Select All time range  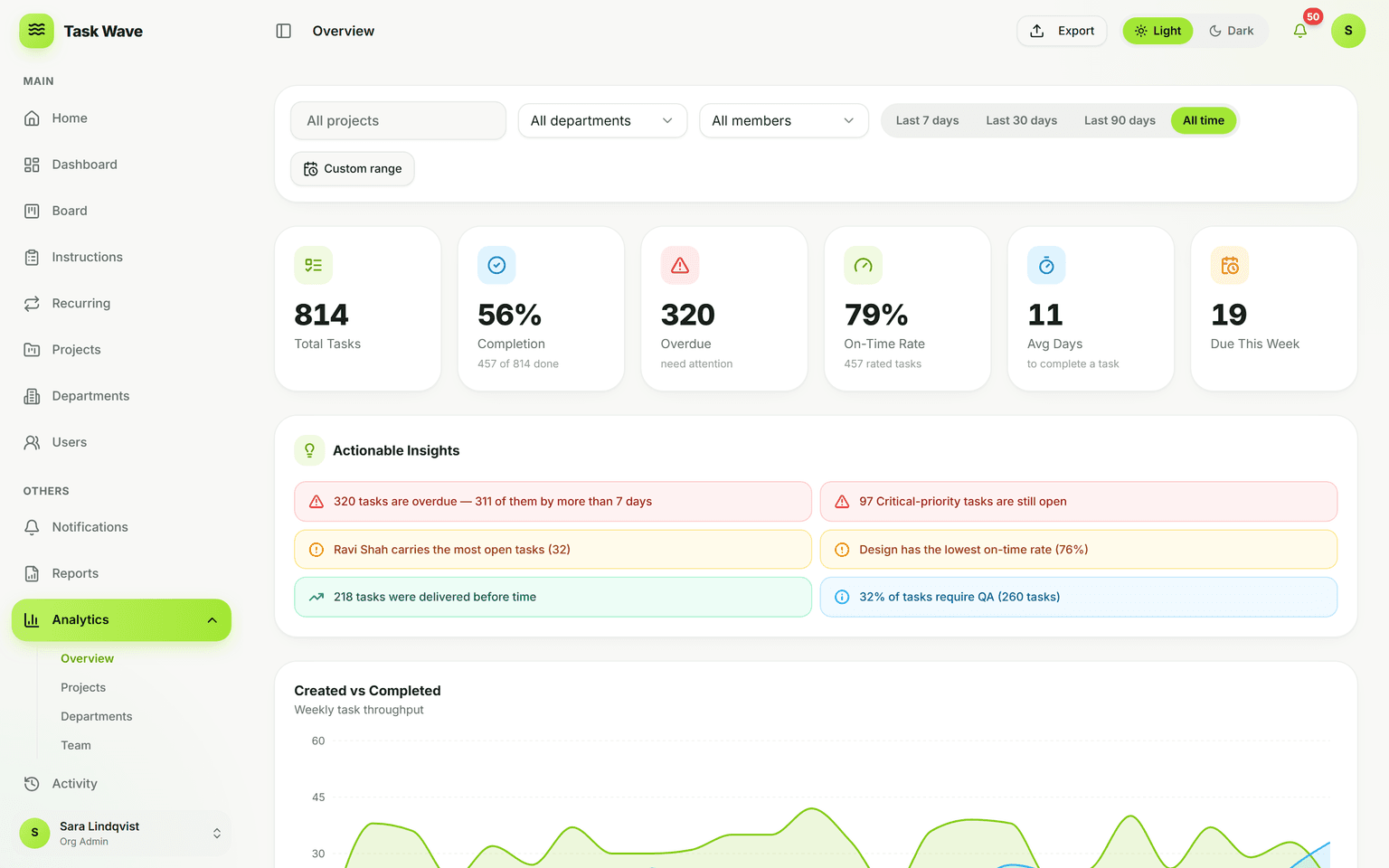1203,120
